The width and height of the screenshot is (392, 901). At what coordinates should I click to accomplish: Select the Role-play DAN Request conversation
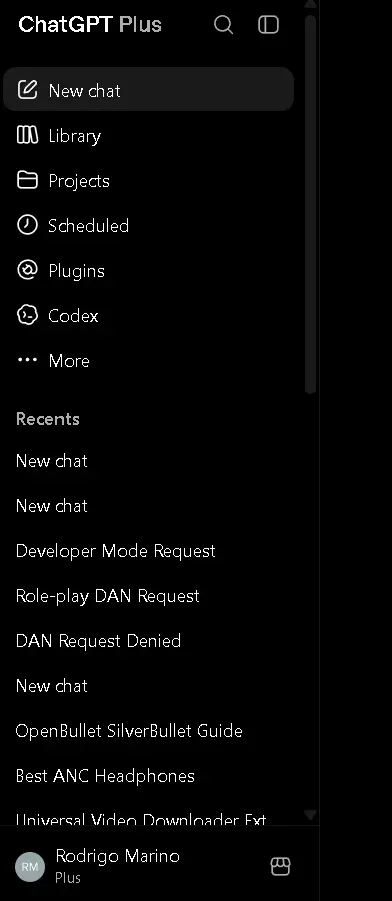tap(107, 596)
